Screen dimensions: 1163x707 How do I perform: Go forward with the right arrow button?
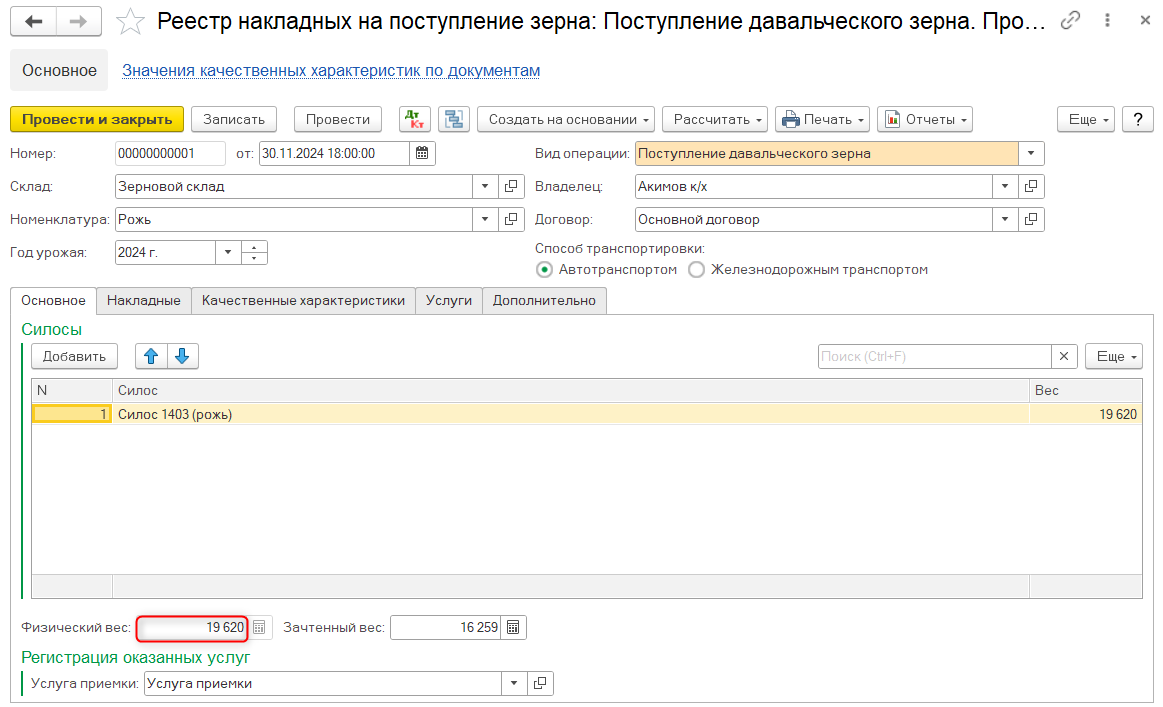pyautogui.click(x=79, y=22)
